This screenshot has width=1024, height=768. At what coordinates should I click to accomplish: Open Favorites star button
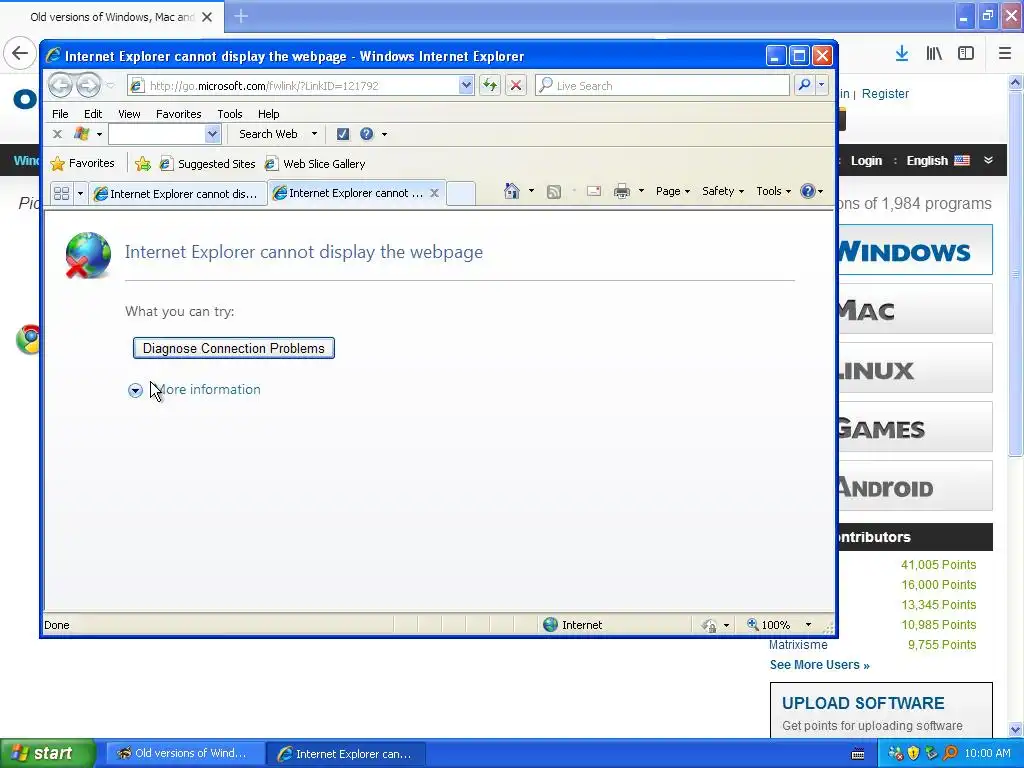[82, 163]
